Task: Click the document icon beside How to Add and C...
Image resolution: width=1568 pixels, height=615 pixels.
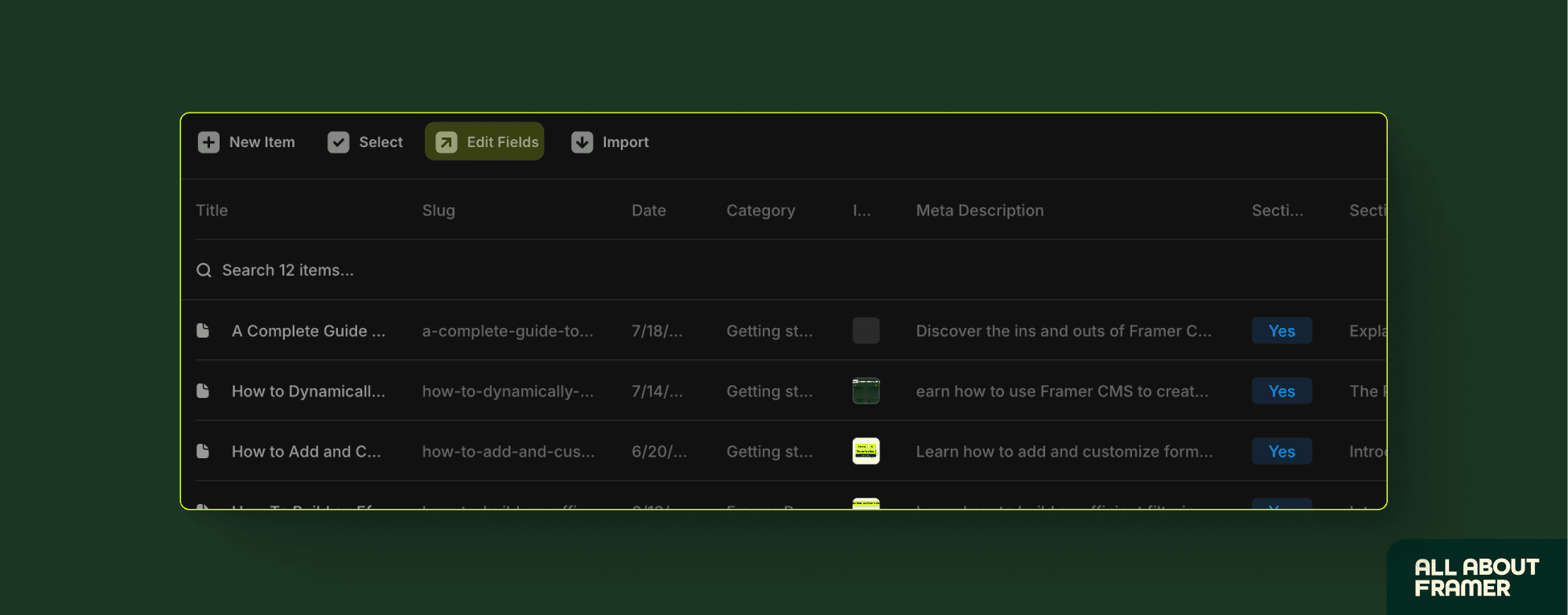Action: pyautogui.click(x=203, y=451)
